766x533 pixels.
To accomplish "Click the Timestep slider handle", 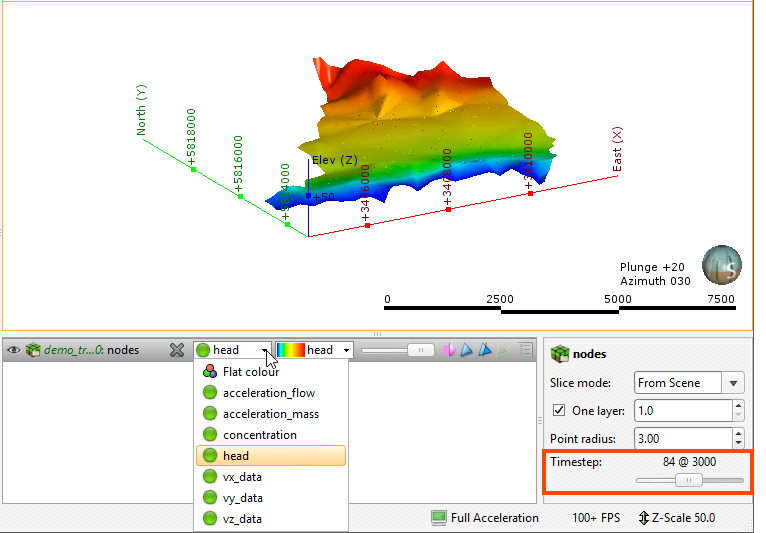I will tap(686, 480).
